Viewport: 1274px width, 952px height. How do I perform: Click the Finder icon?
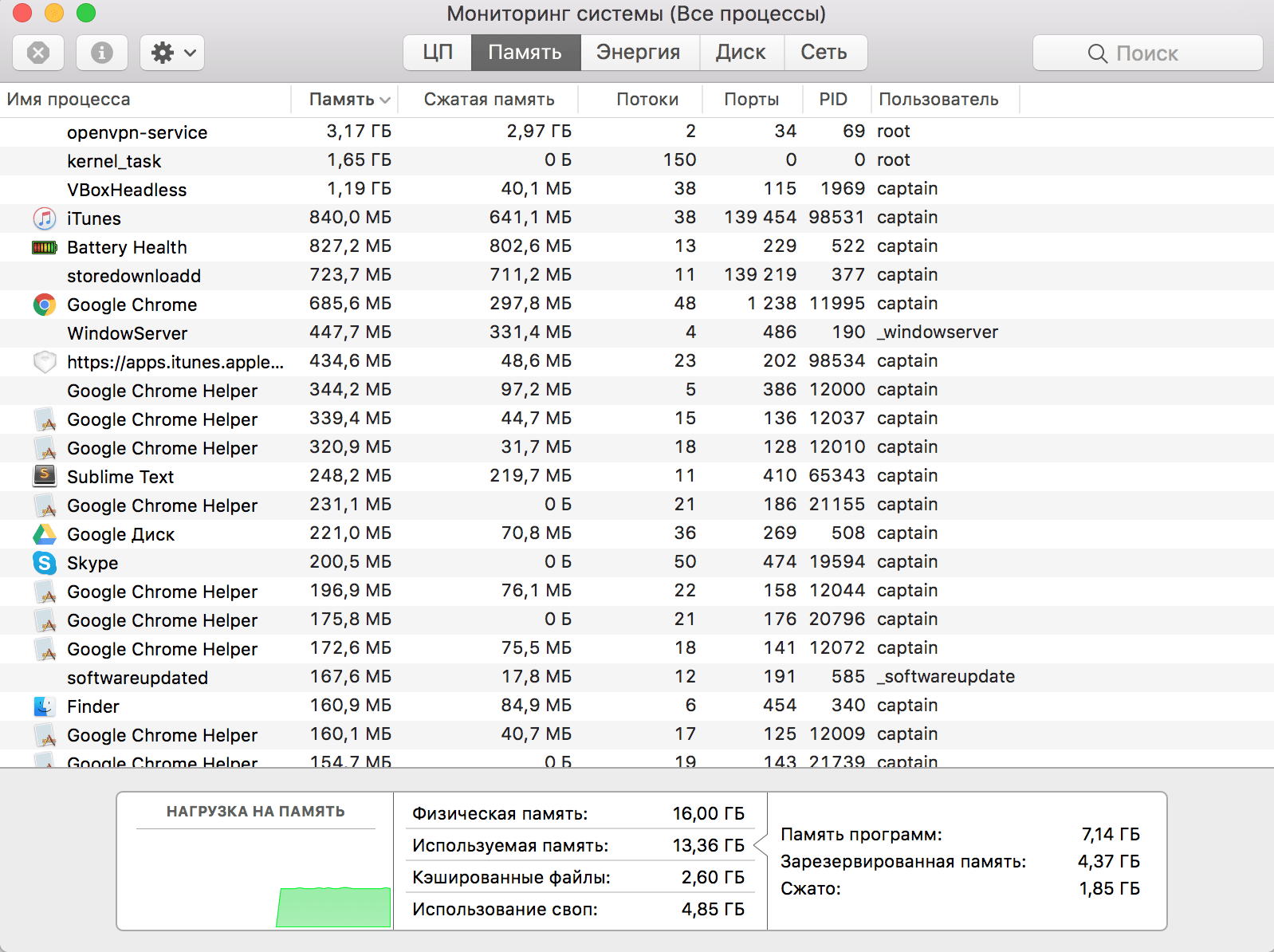[45, 706]
